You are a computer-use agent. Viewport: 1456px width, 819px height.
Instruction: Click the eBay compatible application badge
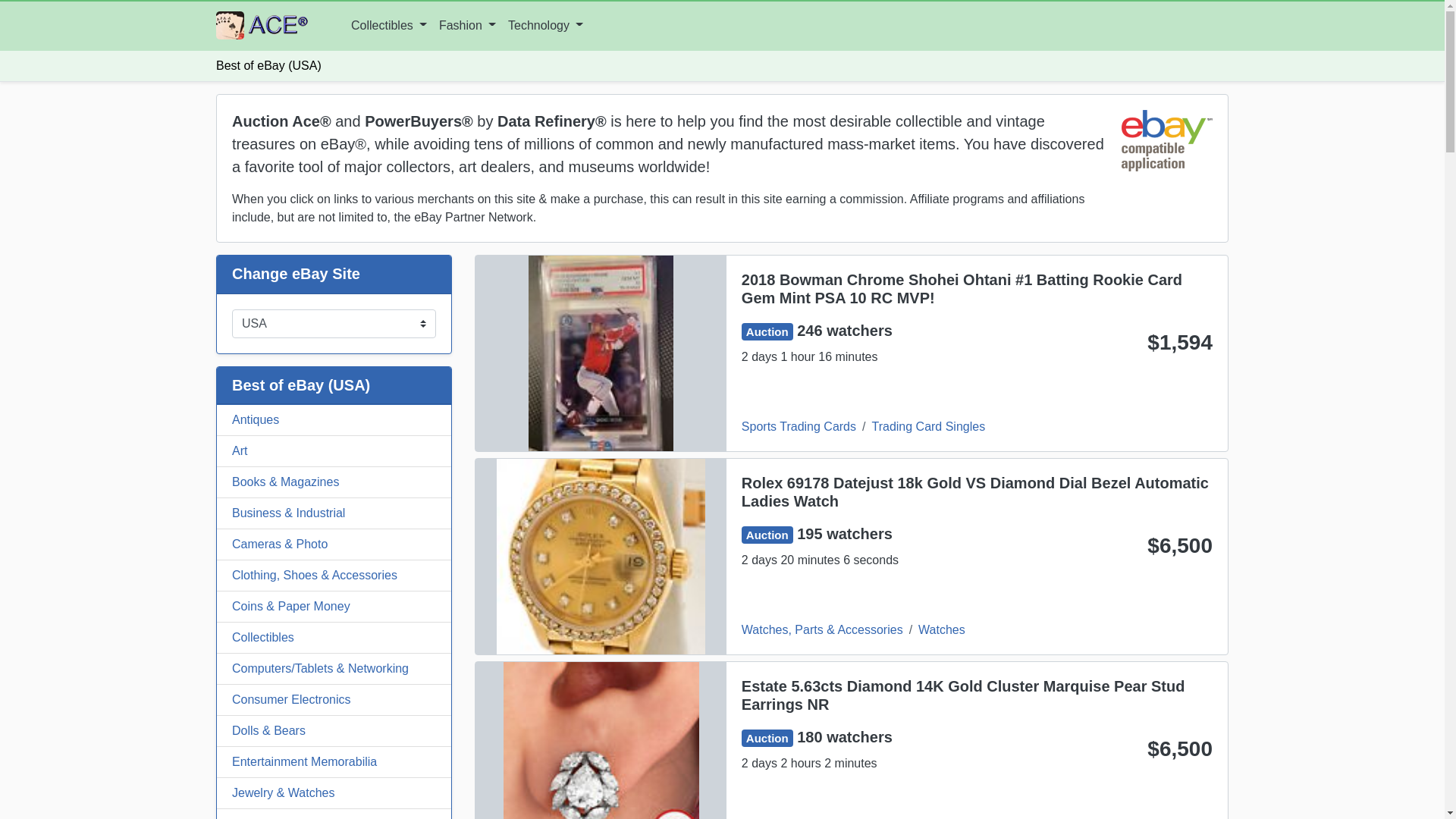(x=1166, y=140)
